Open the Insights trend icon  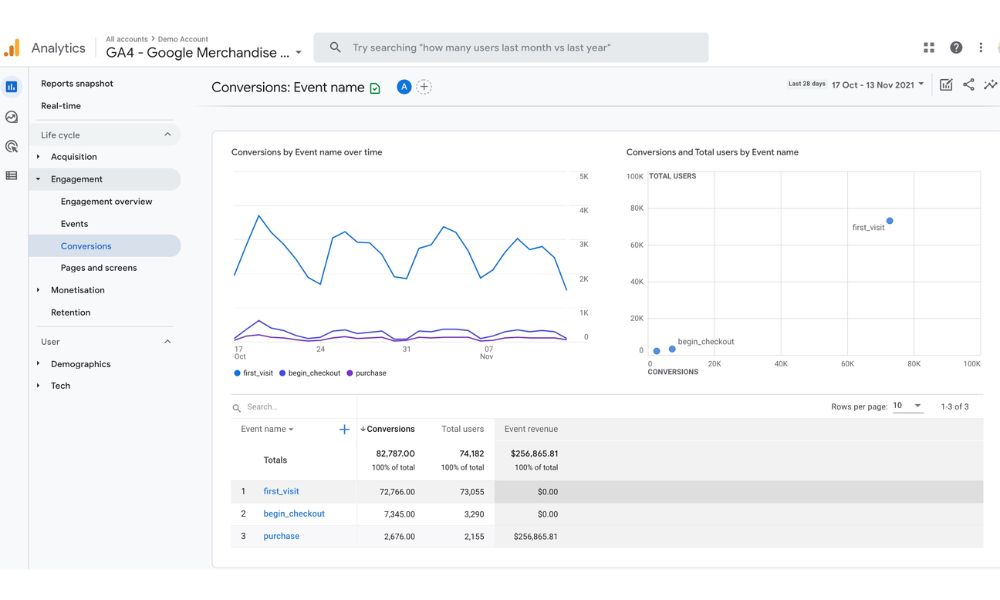click(x=990, y=84)
